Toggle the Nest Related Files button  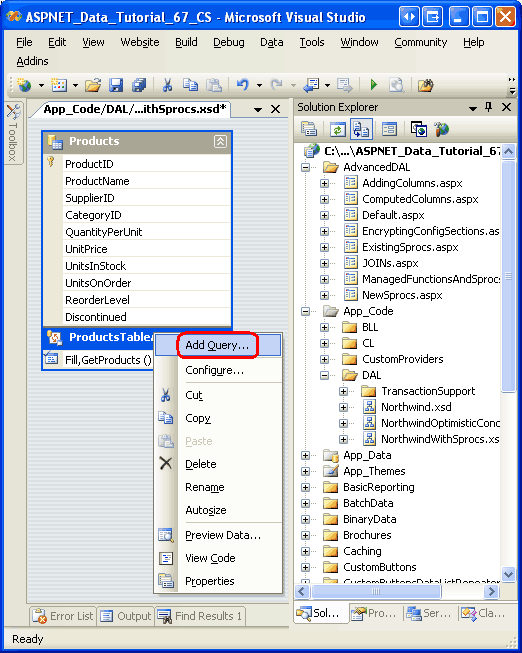point(361,130)
